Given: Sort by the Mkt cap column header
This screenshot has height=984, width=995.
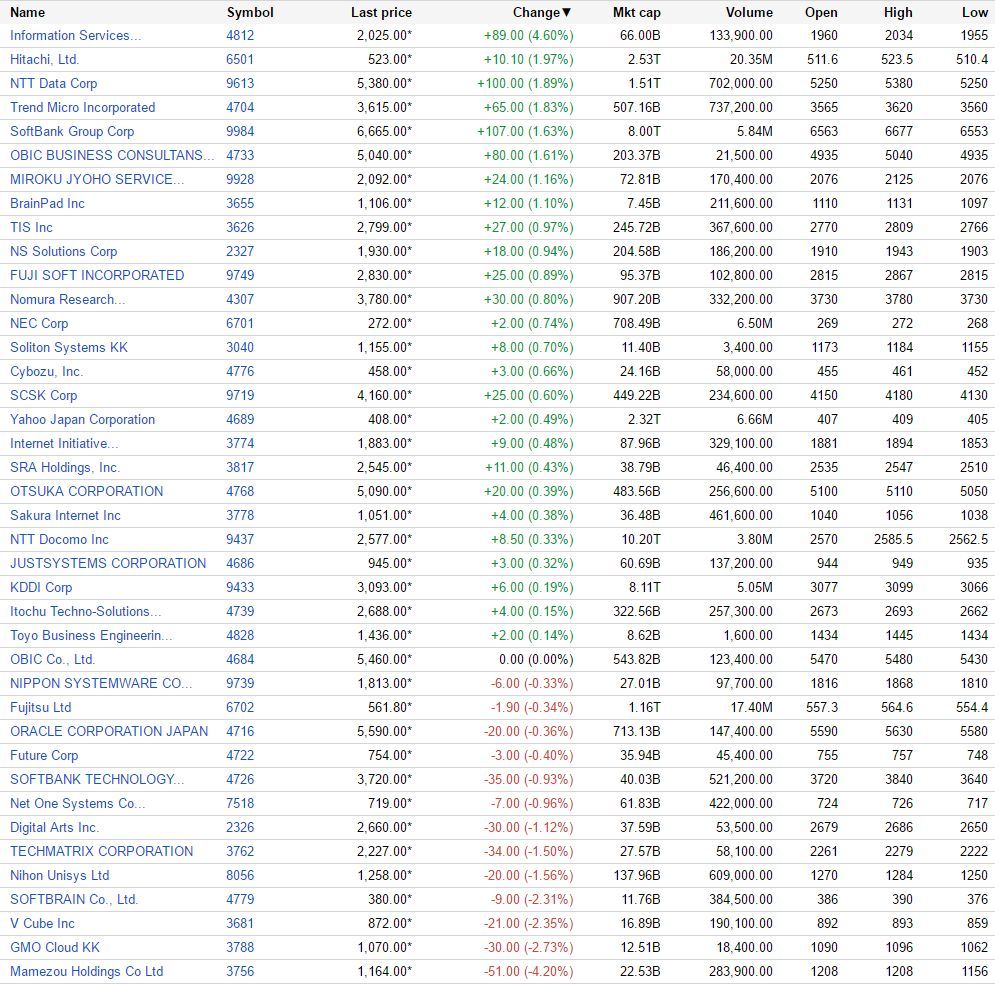Looking at the screenshot, I should [636, 12].
